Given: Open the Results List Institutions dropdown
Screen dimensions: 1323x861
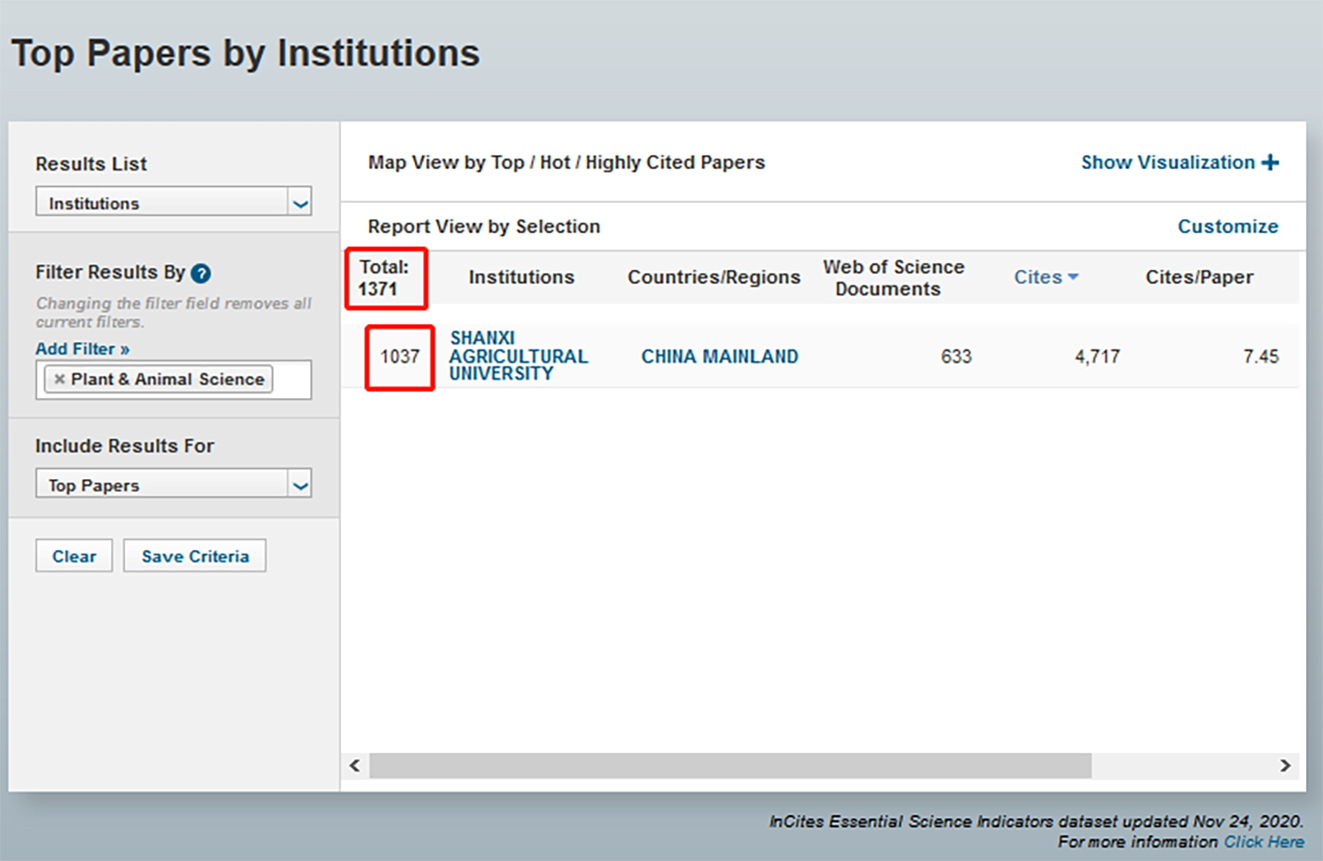Looking at the screenshot, I should (x=299, y=203).
